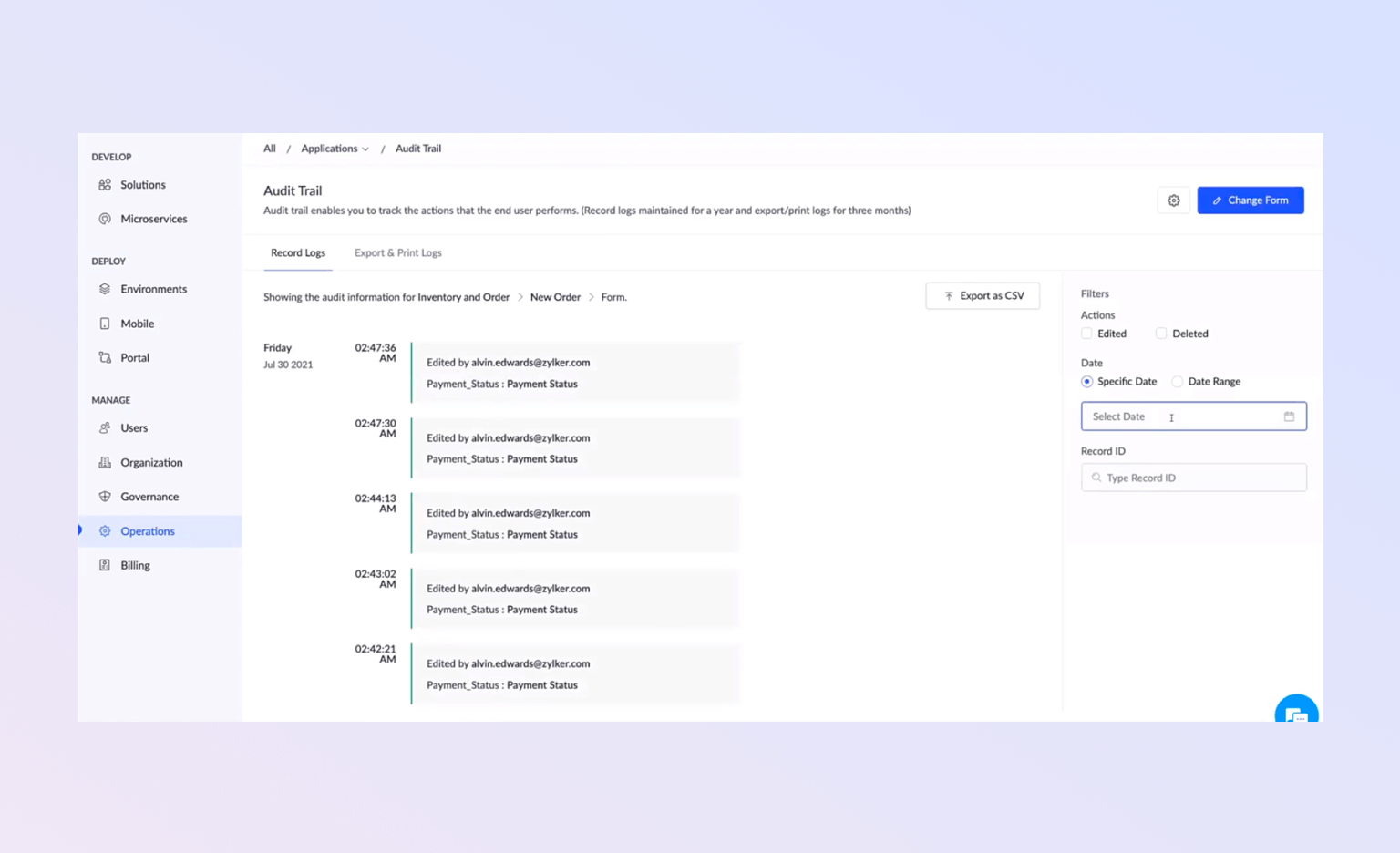Enable the Edited actions filter checkbox
This screenshot has width=1400, height=853.
pos(1086,334)
